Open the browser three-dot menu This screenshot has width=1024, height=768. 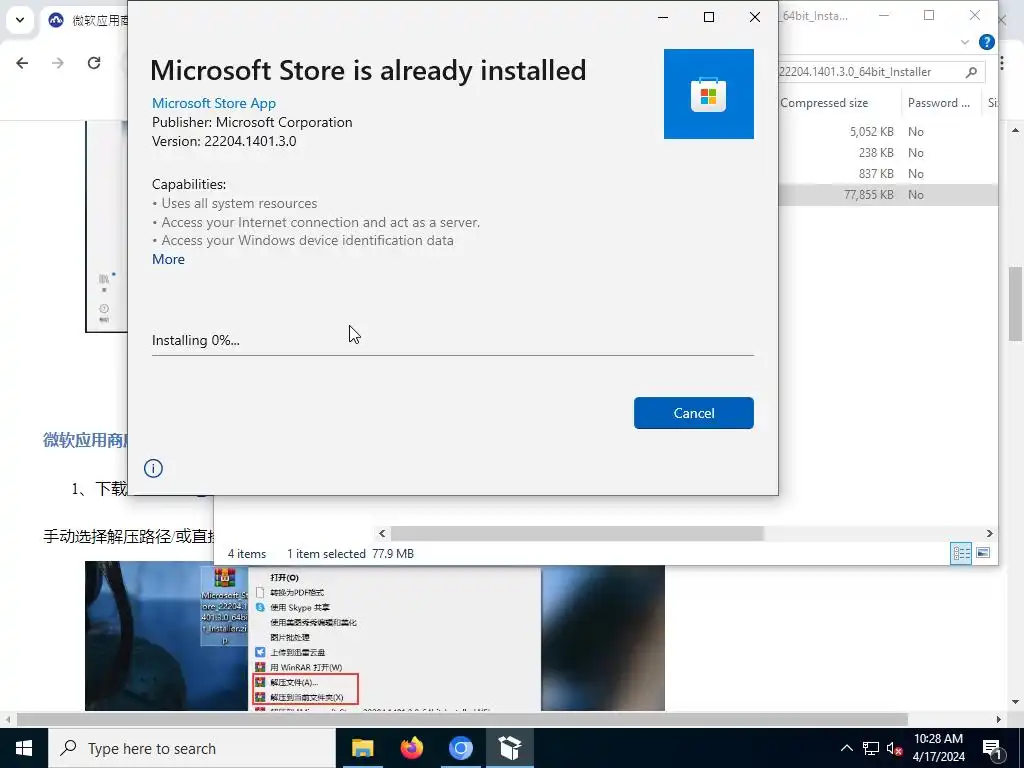(1002, 63)
